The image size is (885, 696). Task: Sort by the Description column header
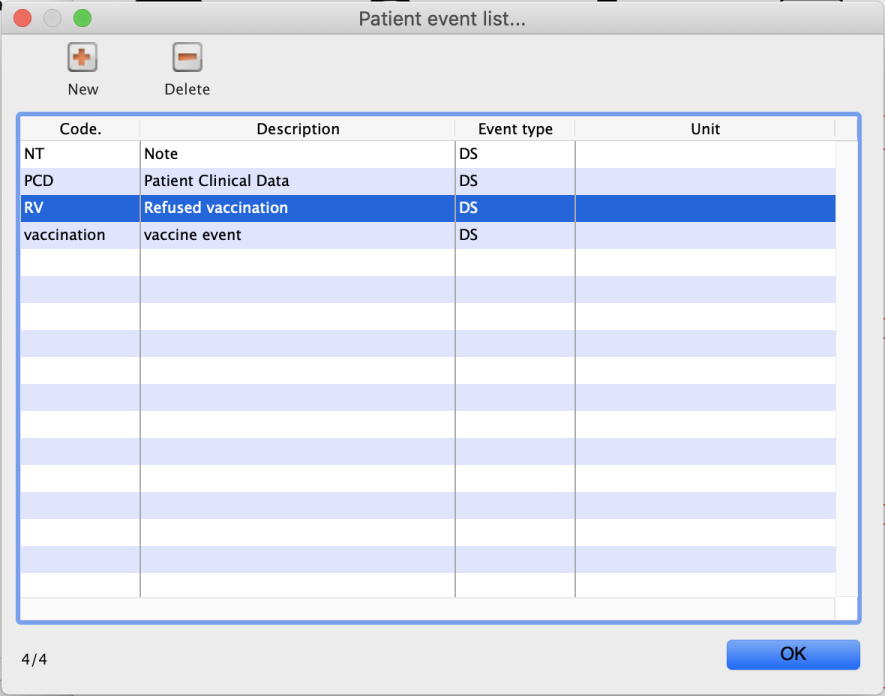(x=298, y=129)
